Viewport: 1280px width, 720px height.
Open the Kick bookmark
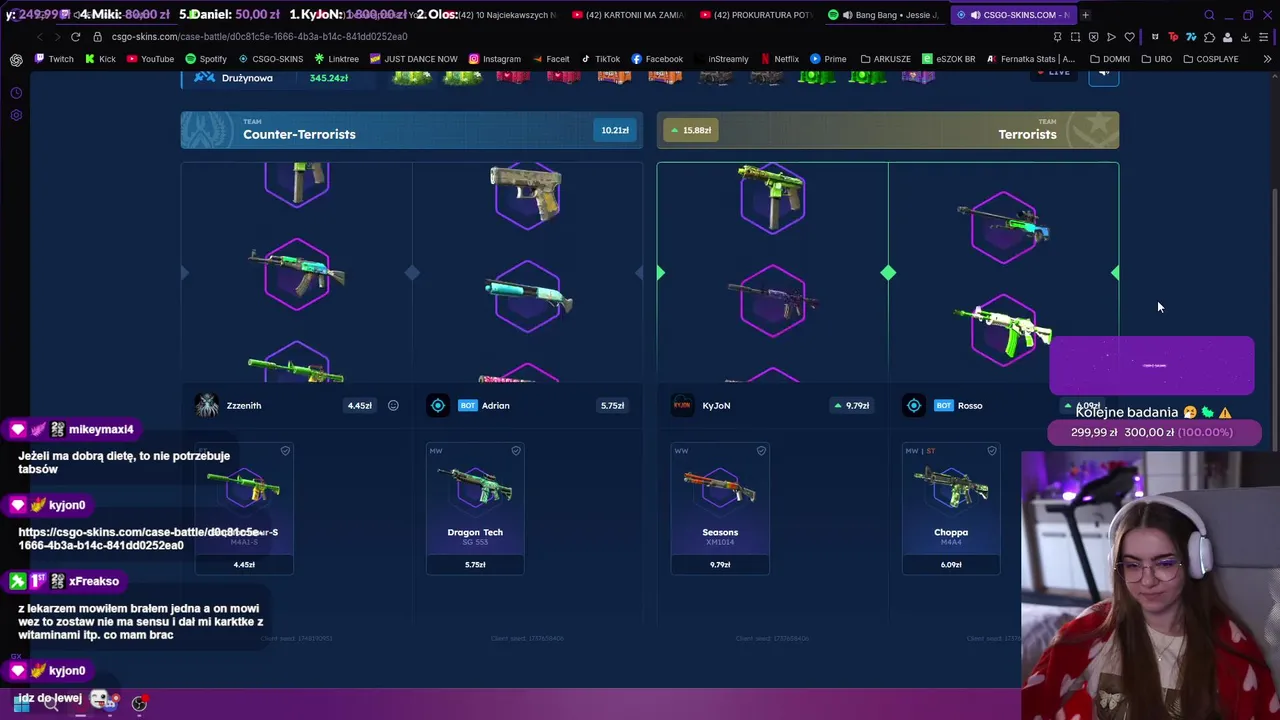click(100, 59)
